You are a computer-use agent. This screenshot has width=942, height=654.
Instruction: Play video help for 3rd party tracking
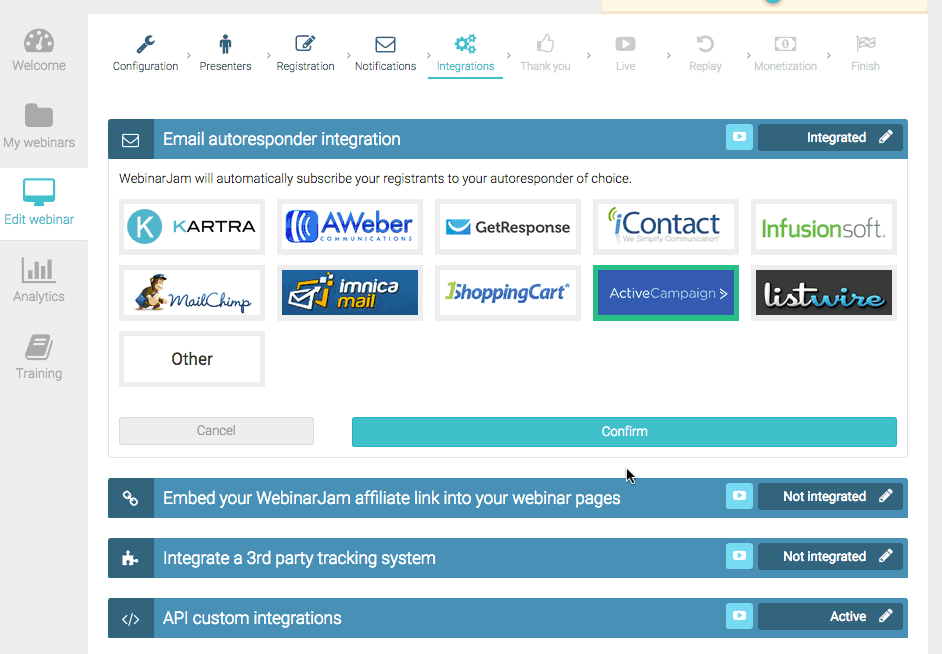(739, 557)
